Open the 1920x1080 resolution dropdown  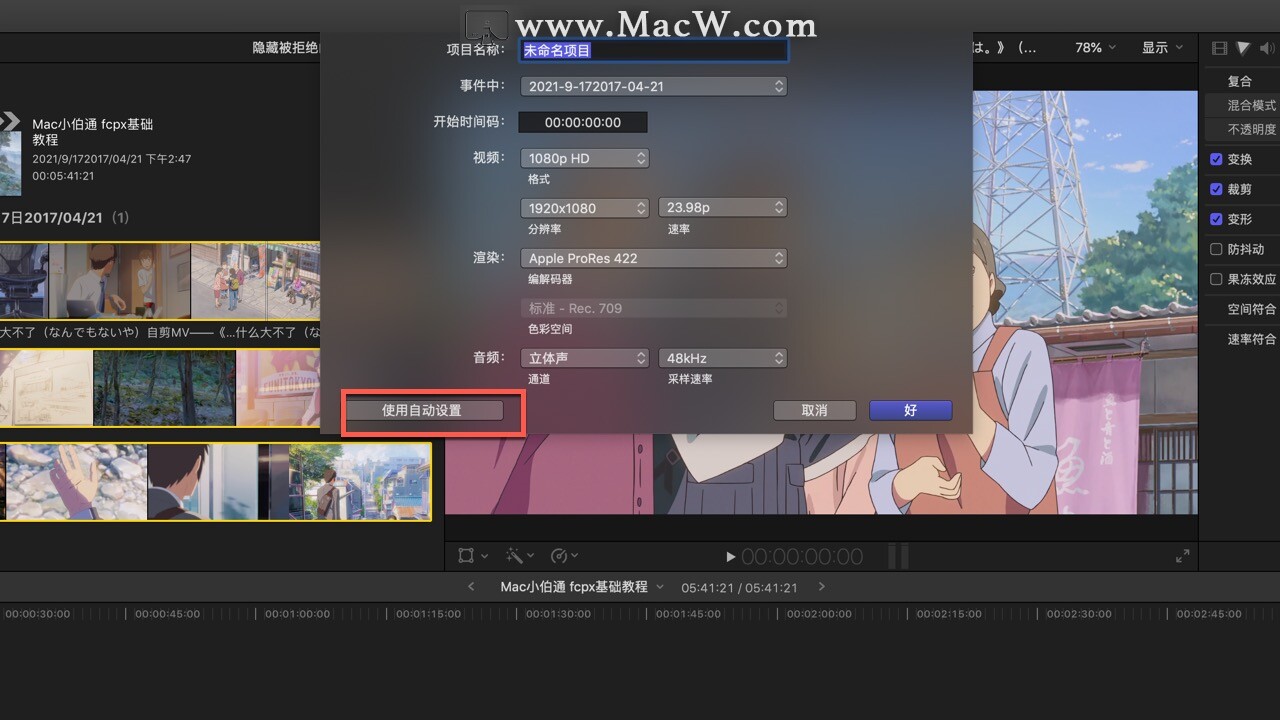585,208
